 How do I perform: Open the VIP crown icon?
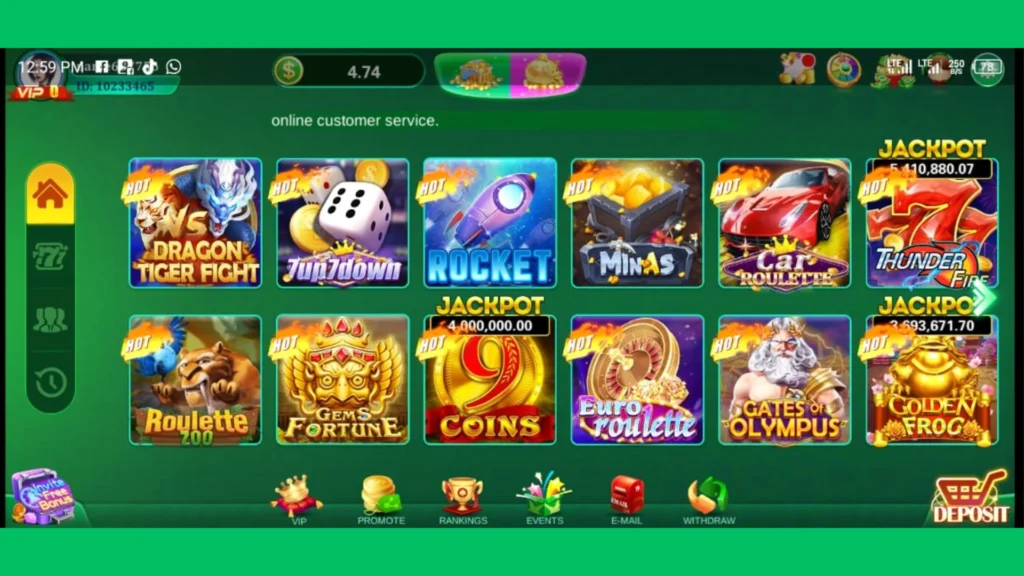[x=297, y=500]
